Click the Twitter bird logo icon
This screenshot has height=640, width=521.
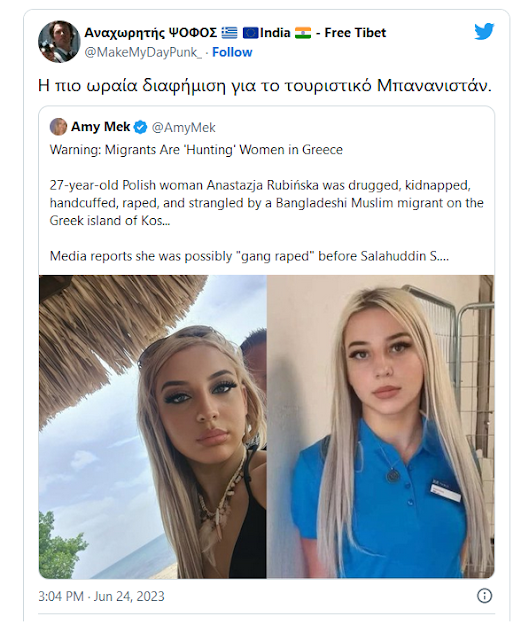click(x=484, y=31)
